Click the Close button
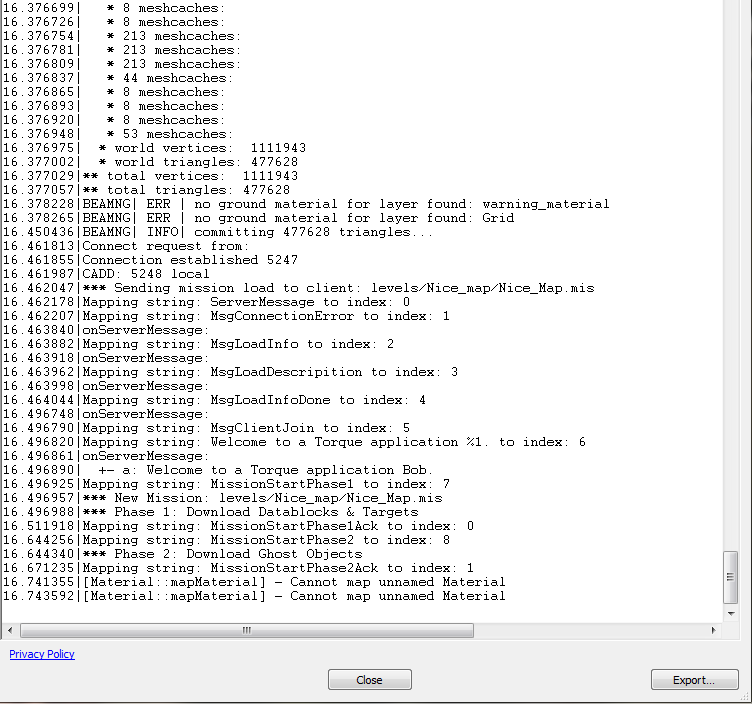The width and height of the screenshot is (752, 704). click(x=370, y=680)
